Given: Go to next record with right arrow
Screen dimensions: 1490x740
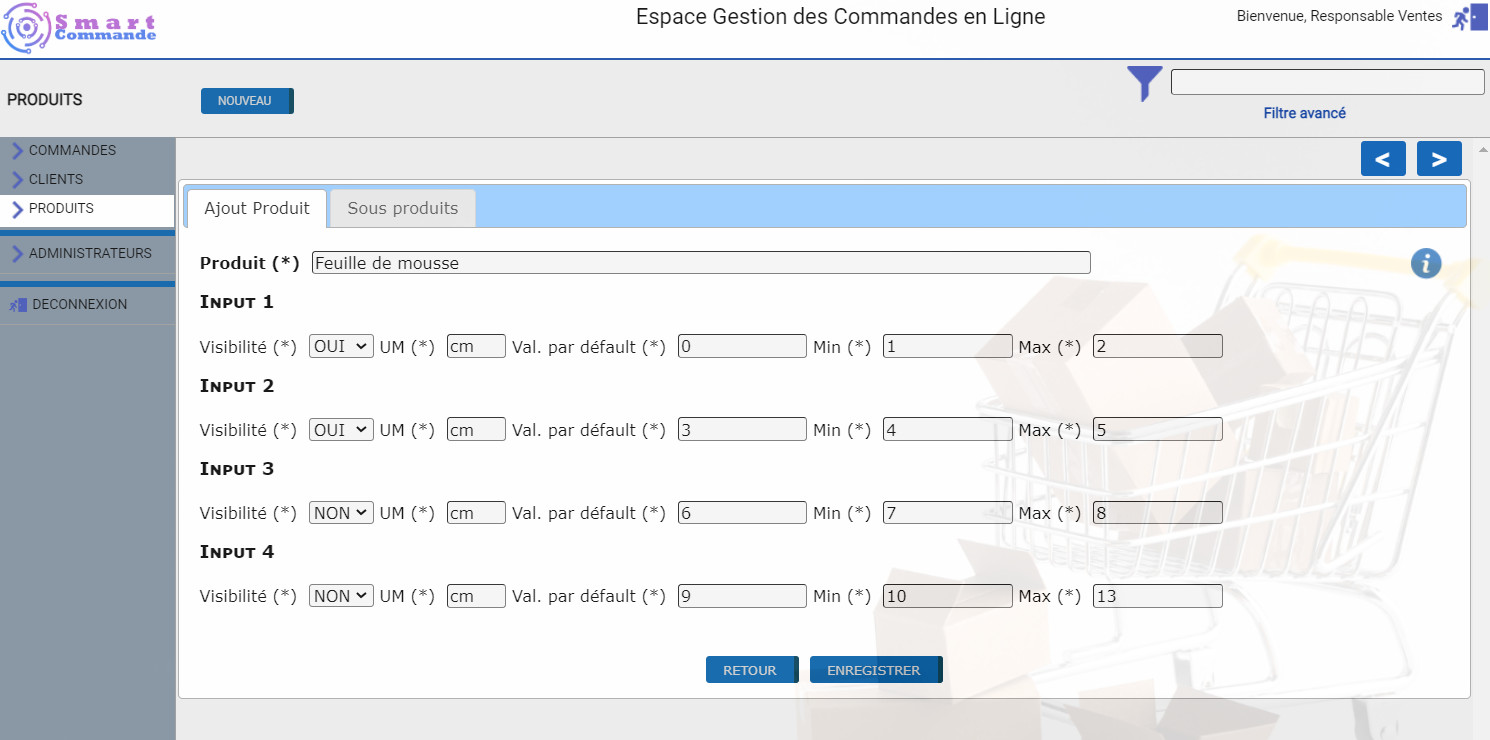Looking at the screenshot, I should point(1439,159).
